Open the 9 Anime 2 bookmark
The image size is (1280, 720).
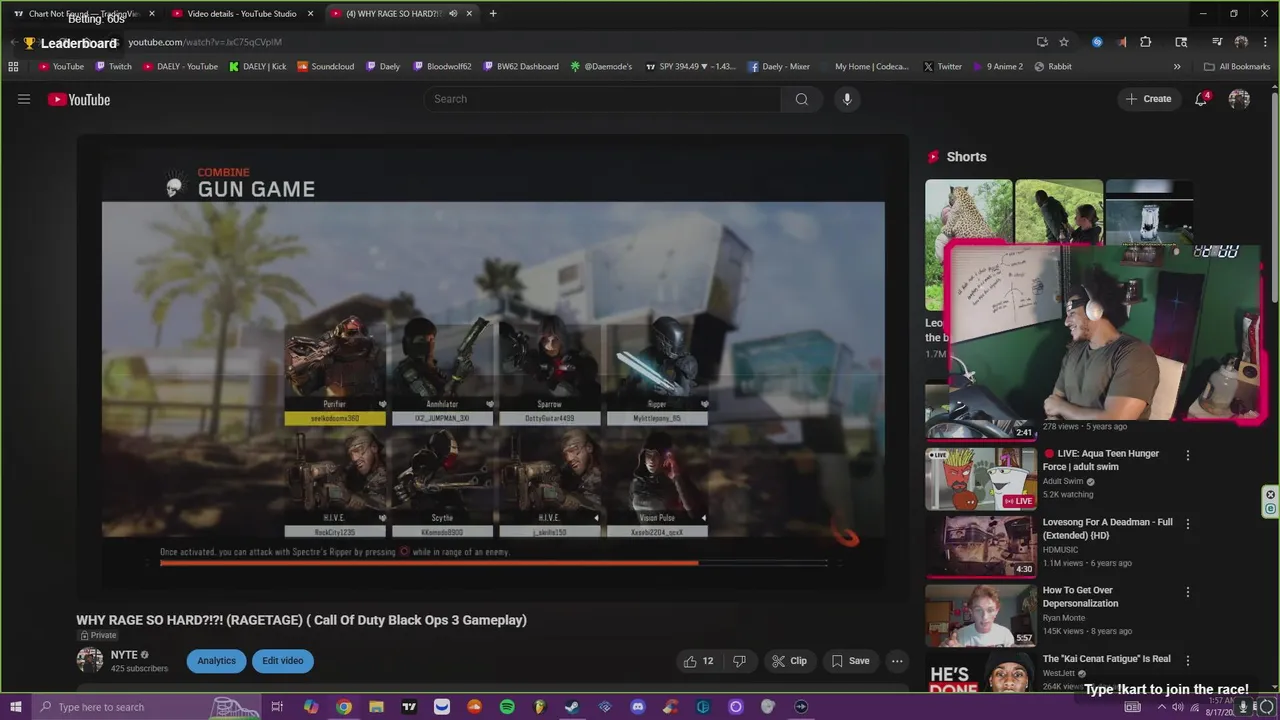pos(997,66)
